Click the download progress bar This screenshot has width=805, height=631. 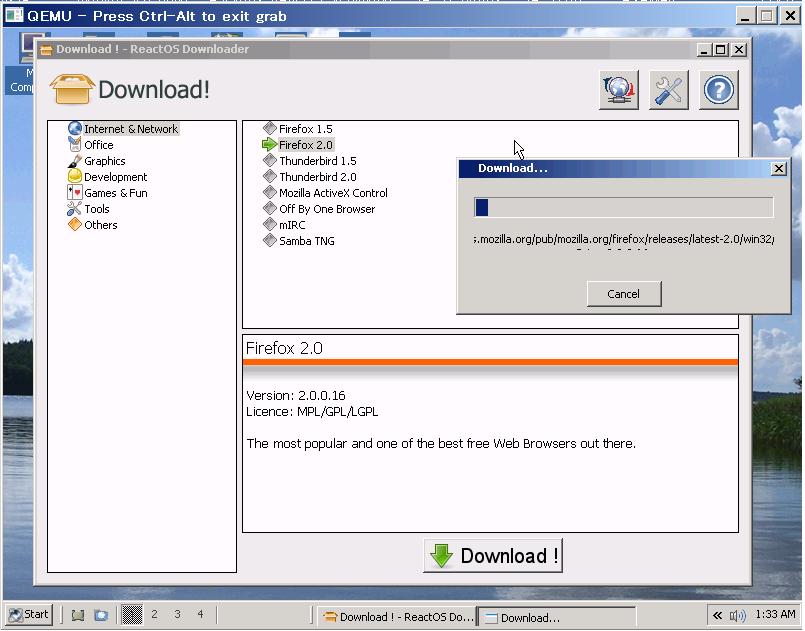click(x=624, y=207)
